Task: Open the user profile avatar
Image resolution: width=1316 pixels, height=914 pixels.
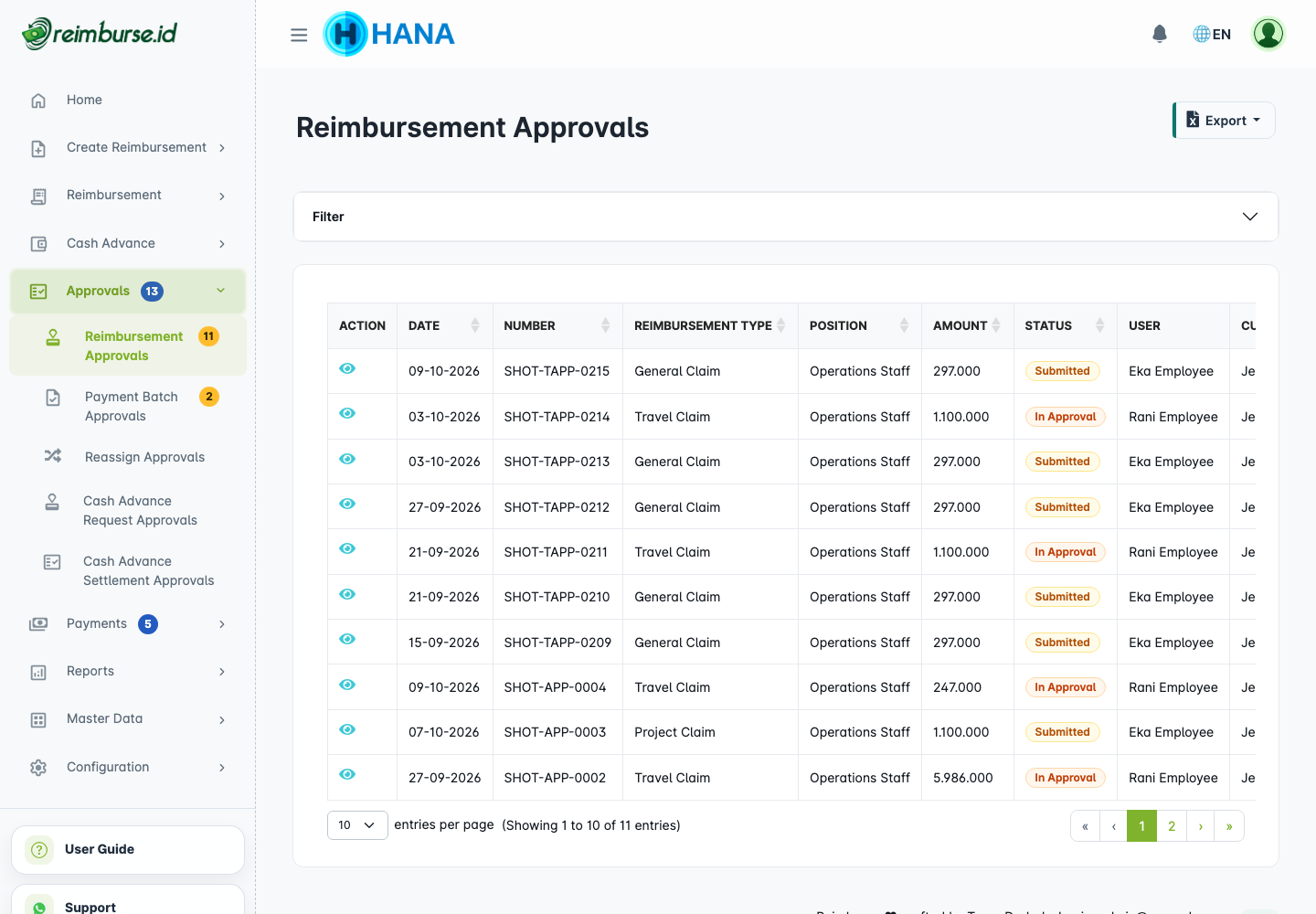Action: 1268,34
